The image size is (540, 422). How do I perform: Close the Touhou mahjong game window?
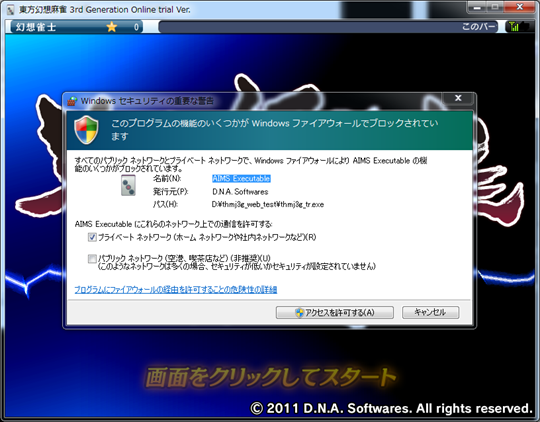pyautogui.click(x=520, y=7)
